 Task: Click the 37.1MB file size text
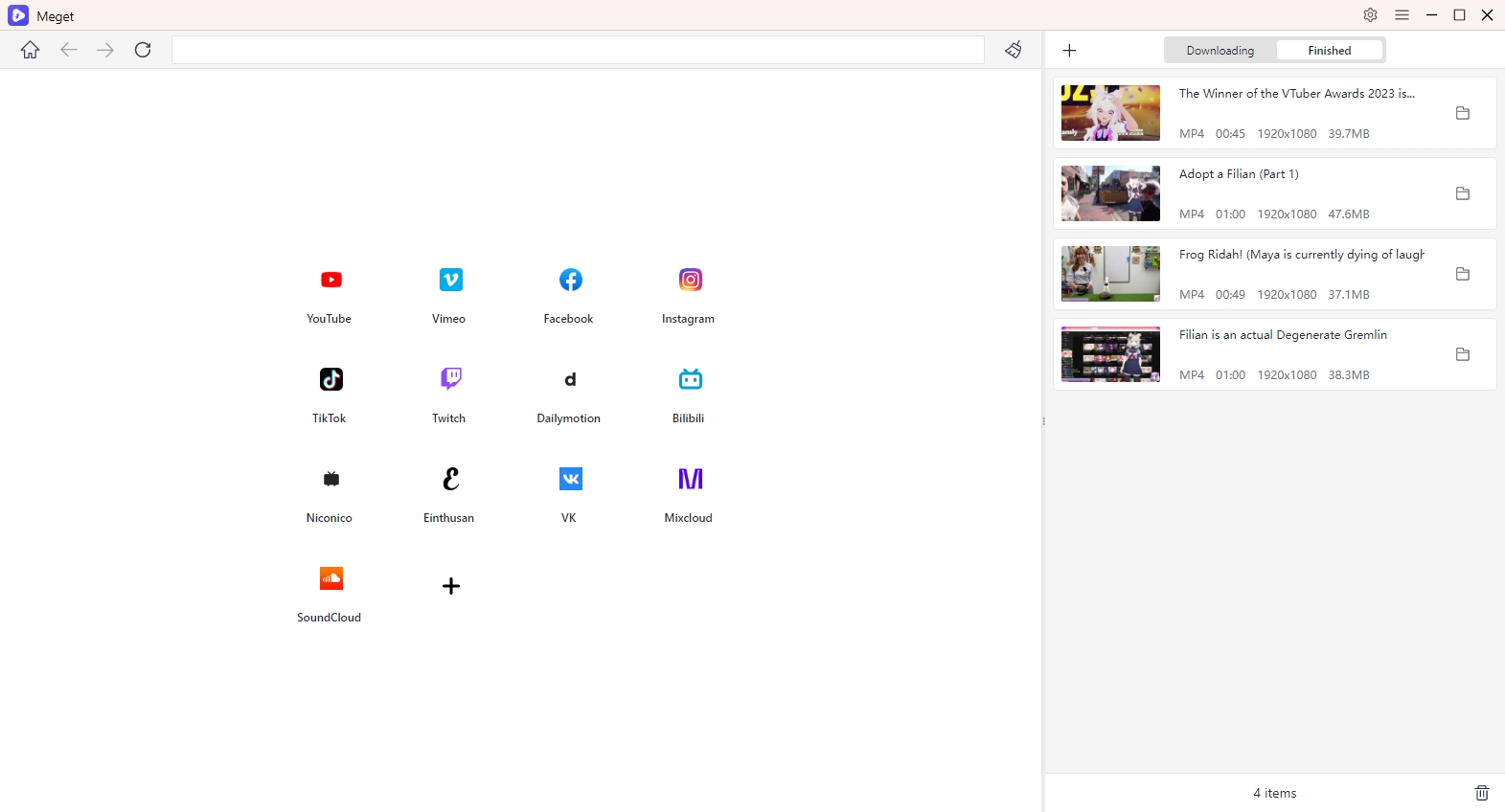pyautogui.click(x=1349, y=295)
